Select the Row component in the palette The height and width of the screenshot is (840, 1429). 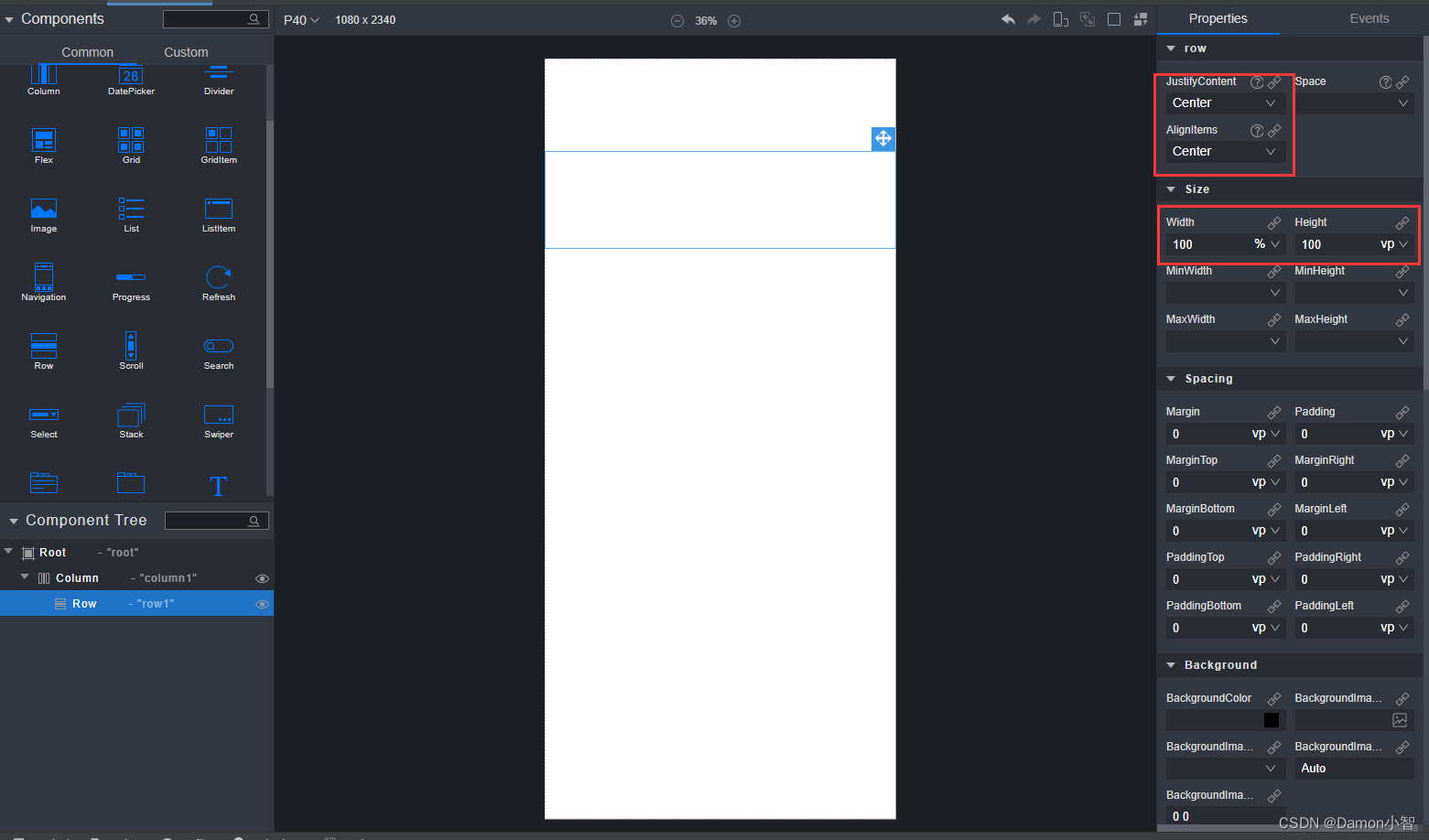tap(43, 352)
